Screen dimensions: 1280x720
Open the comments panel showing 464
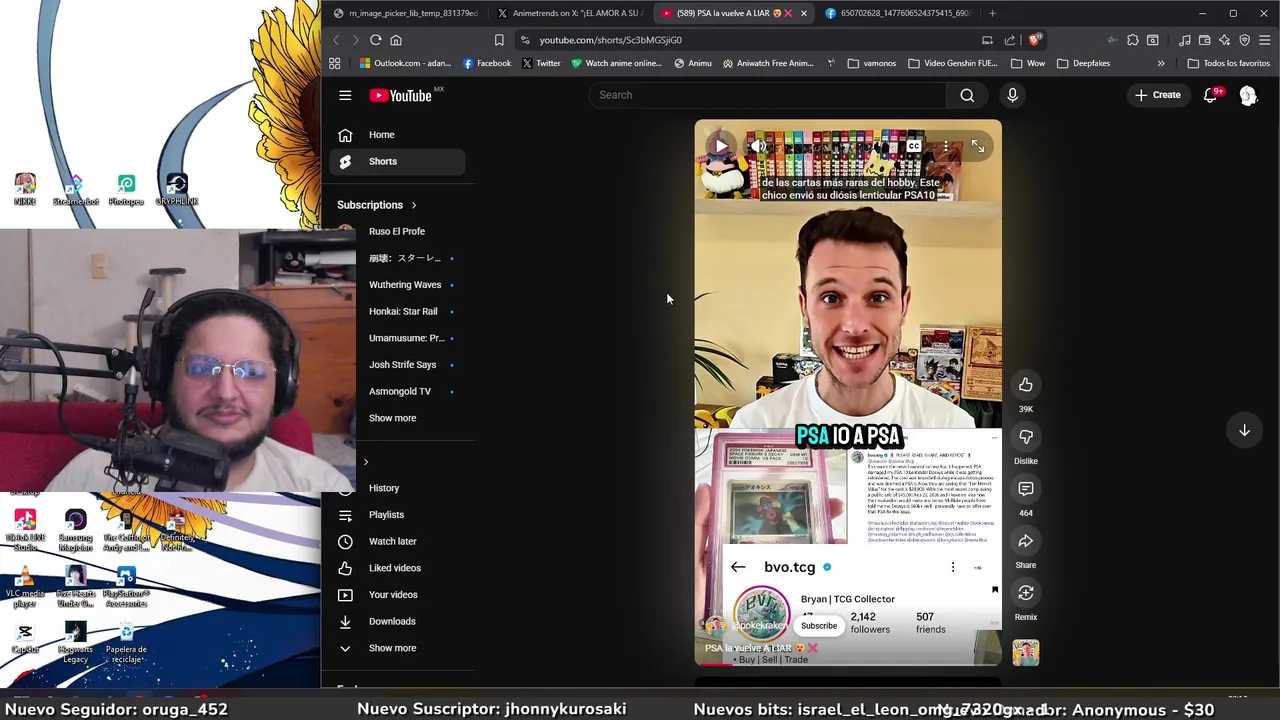click(x=1026, y=489)
